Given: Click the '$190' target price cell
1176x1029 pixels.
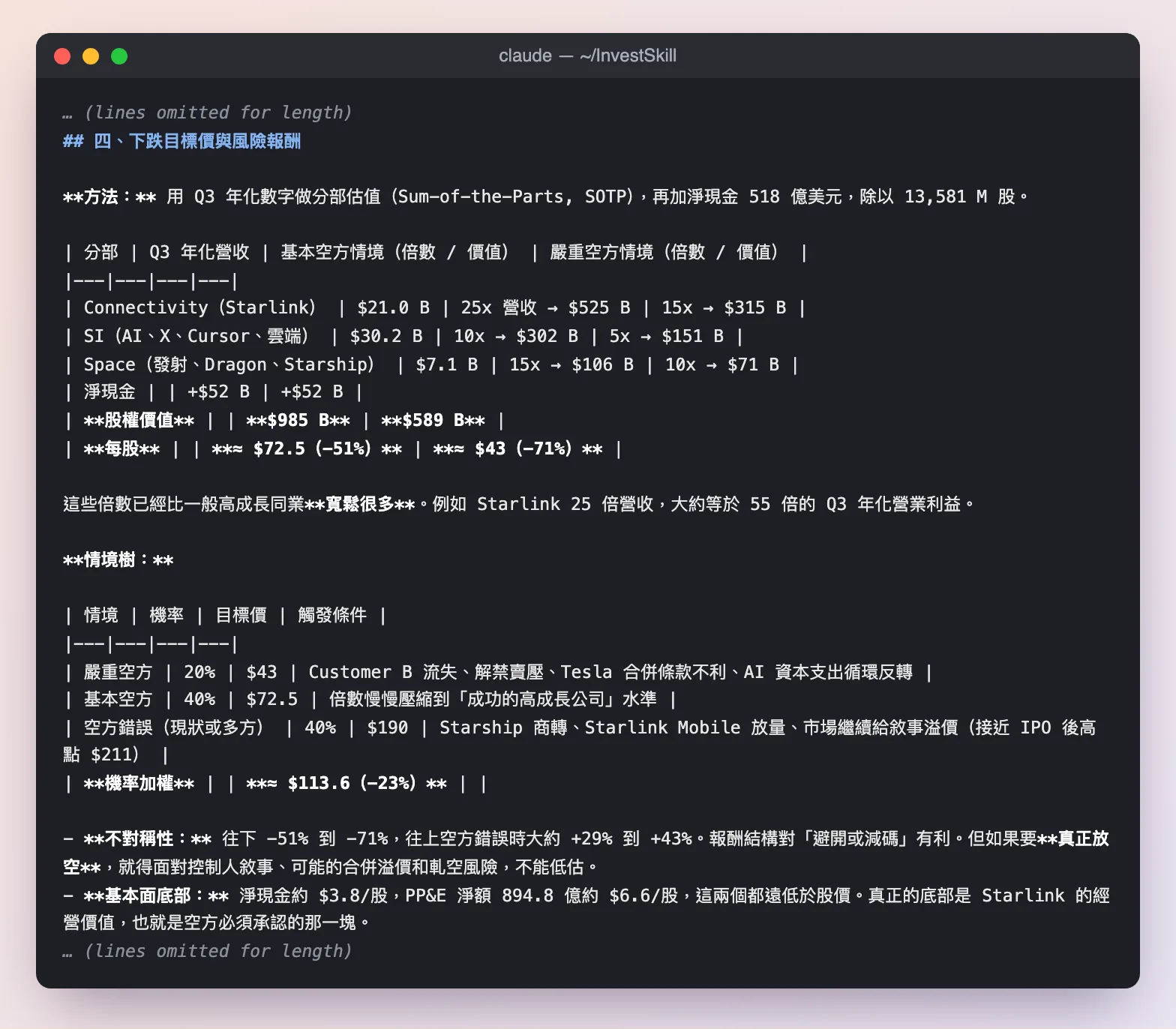Looking at the screenshot, I should (x=388, y=727).
